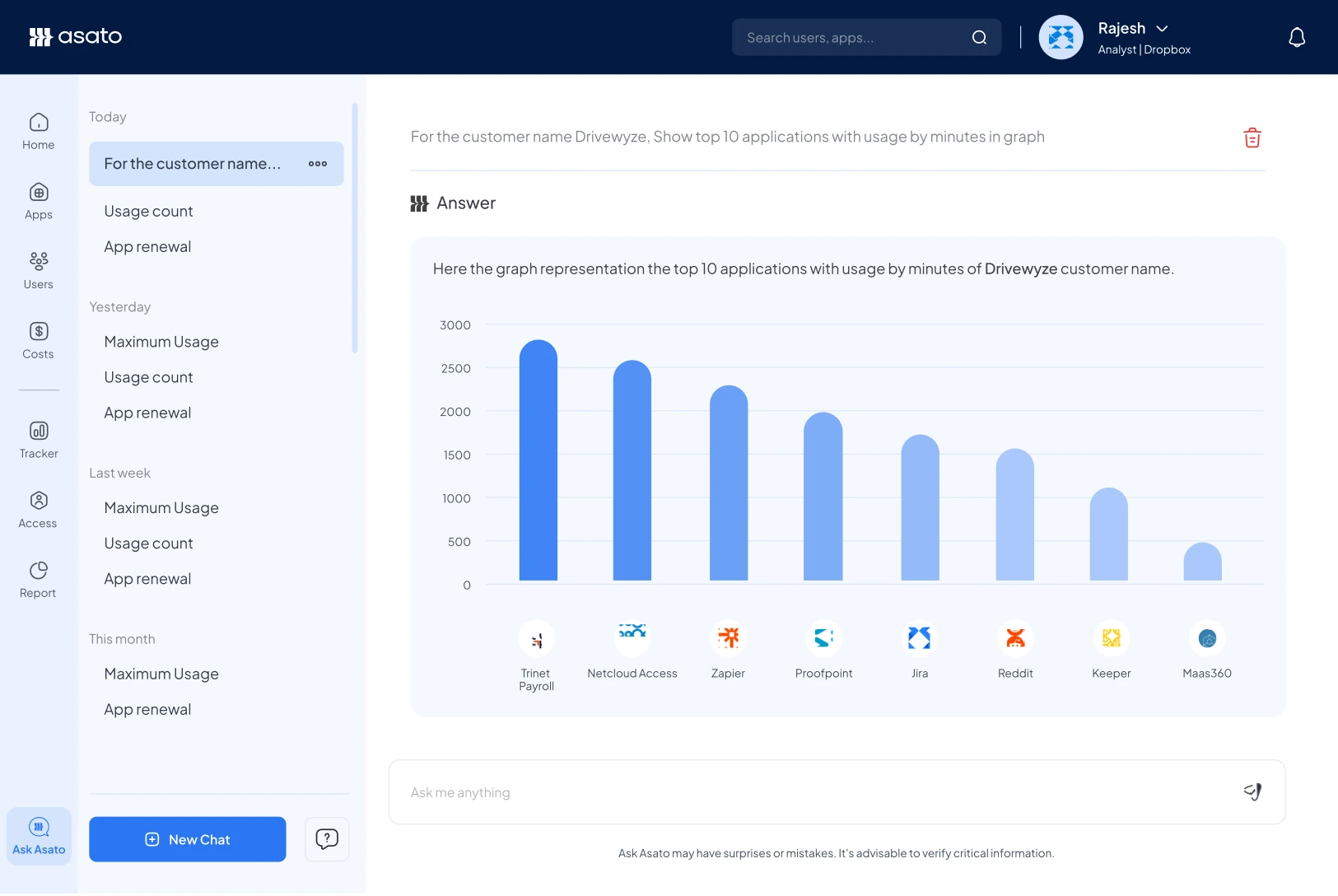Expand the Rajesh account dropdown
Image resolution: width=1338 pixels, height=896 pixels.
point(1162,29)
